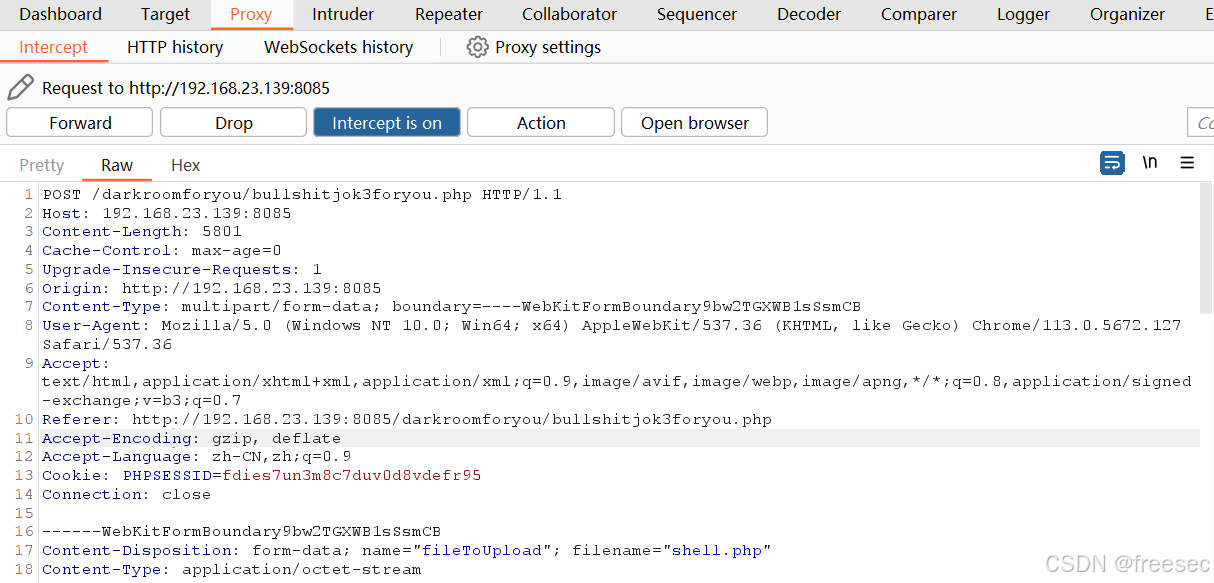Click the Accept-Language header line
The image size is (1214, 583).
197,457
